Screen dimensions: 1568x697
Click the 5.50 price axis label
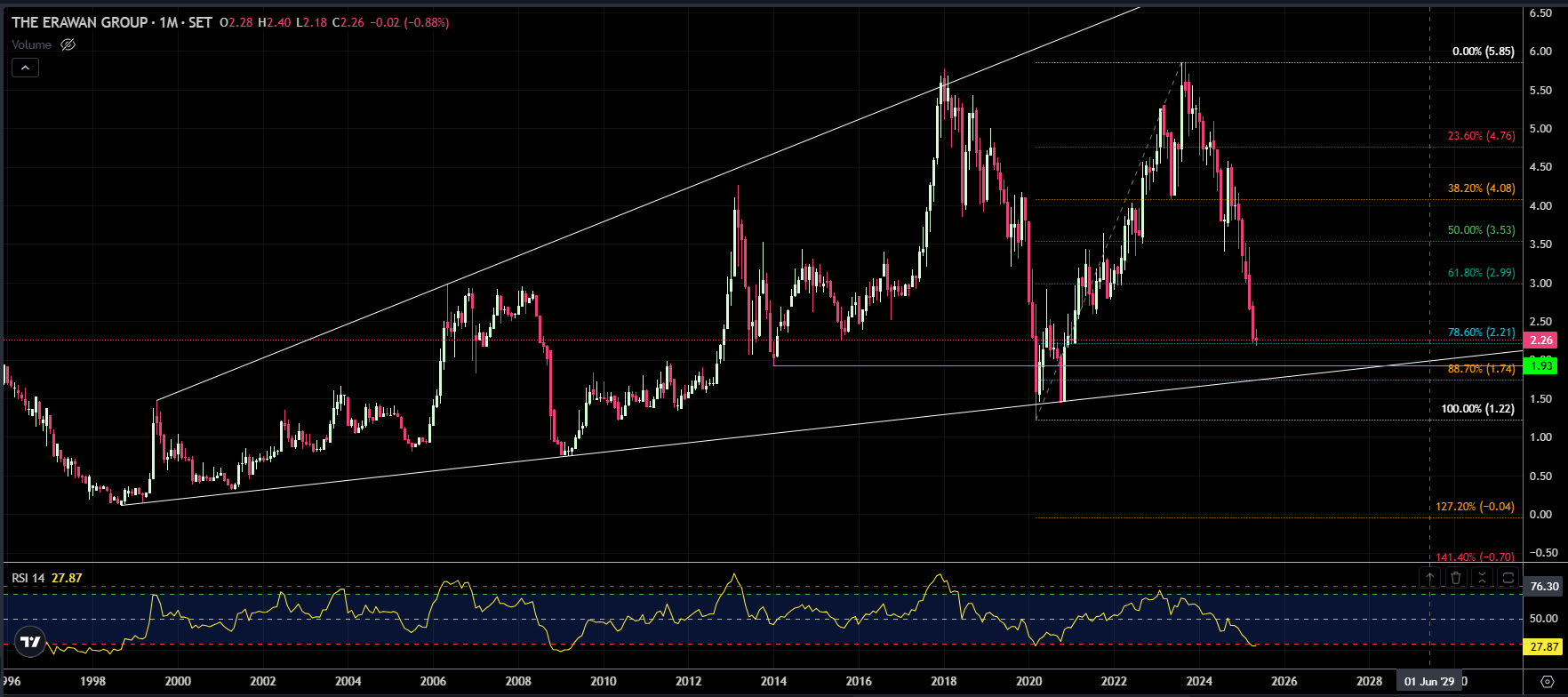coord(1540,91)
